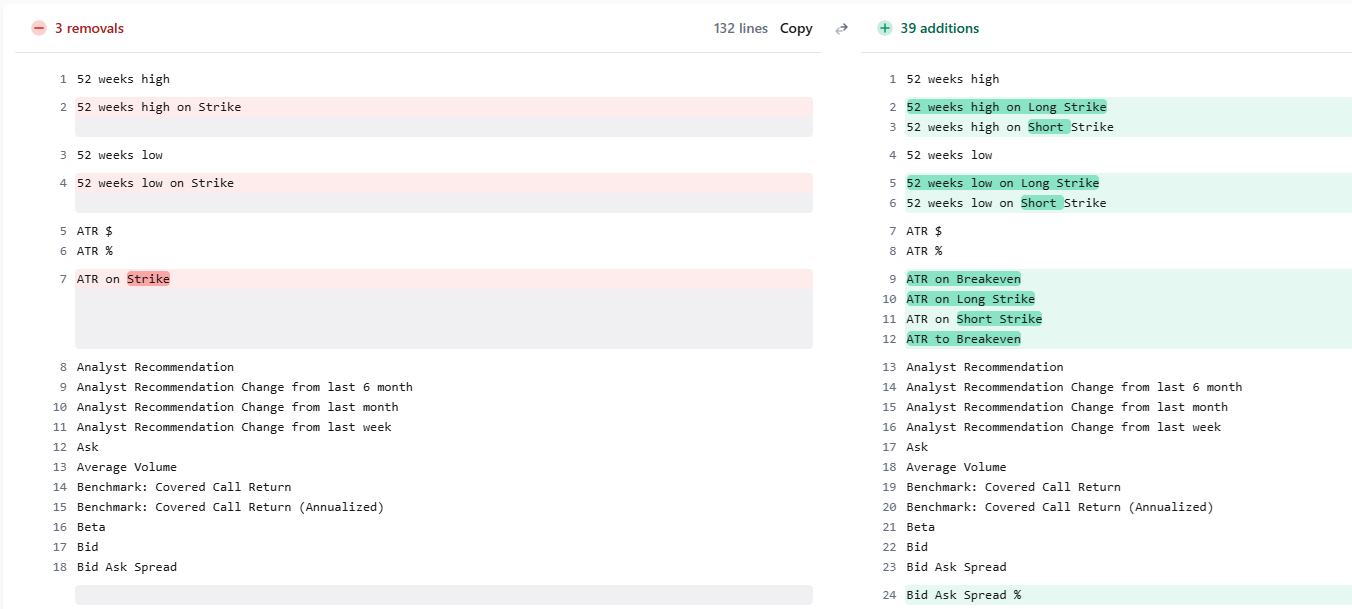This screenshot has width=1352, height=609.
Task: Click 'Average Volume' text on line 13
Action: 127,467
